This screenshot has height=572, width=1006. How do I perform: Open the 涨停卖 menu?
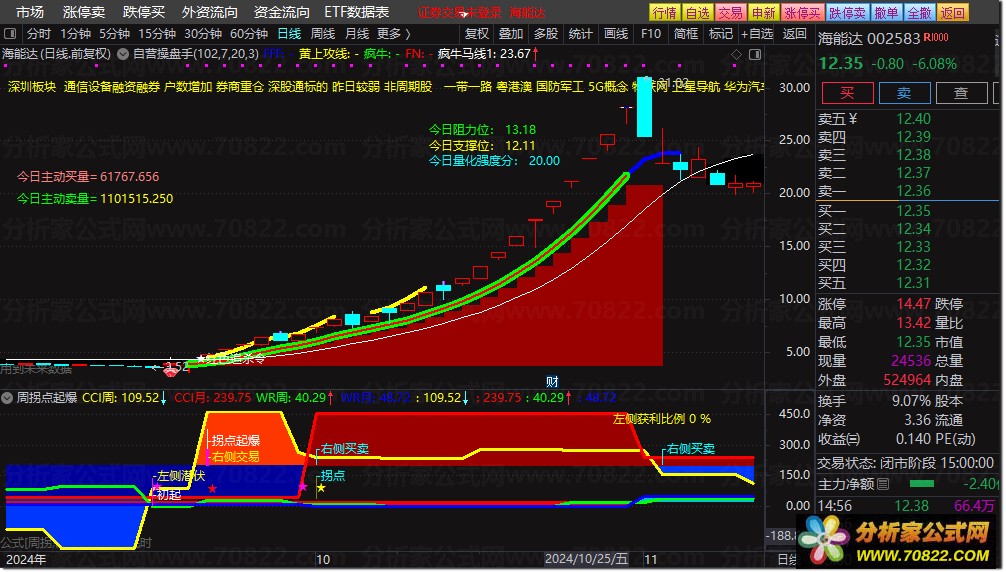coord(84,12)
